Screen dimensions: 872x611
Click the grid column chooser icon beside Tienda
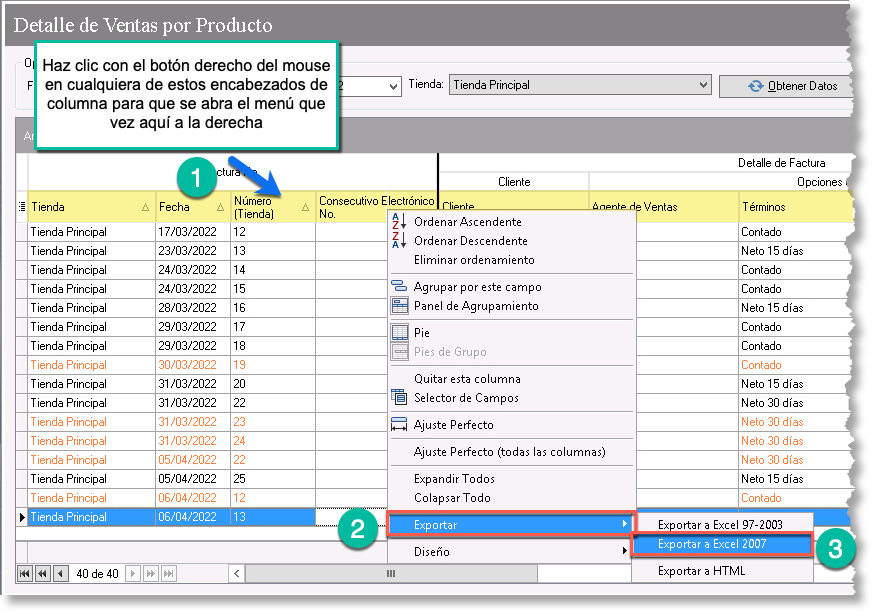[22, 207]
